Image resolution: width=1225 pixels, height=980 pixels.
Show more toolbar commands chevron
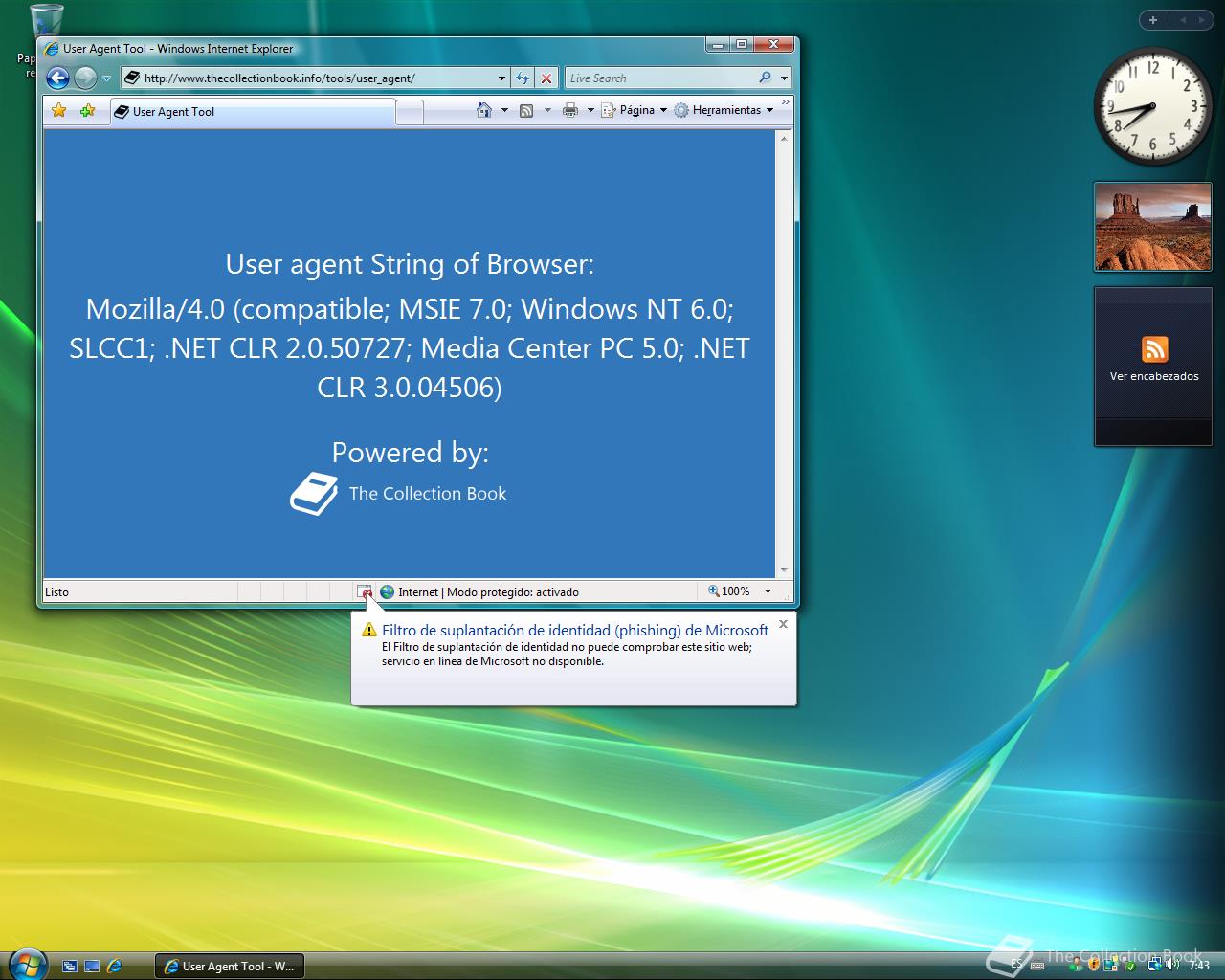click(x=786, y=101)
